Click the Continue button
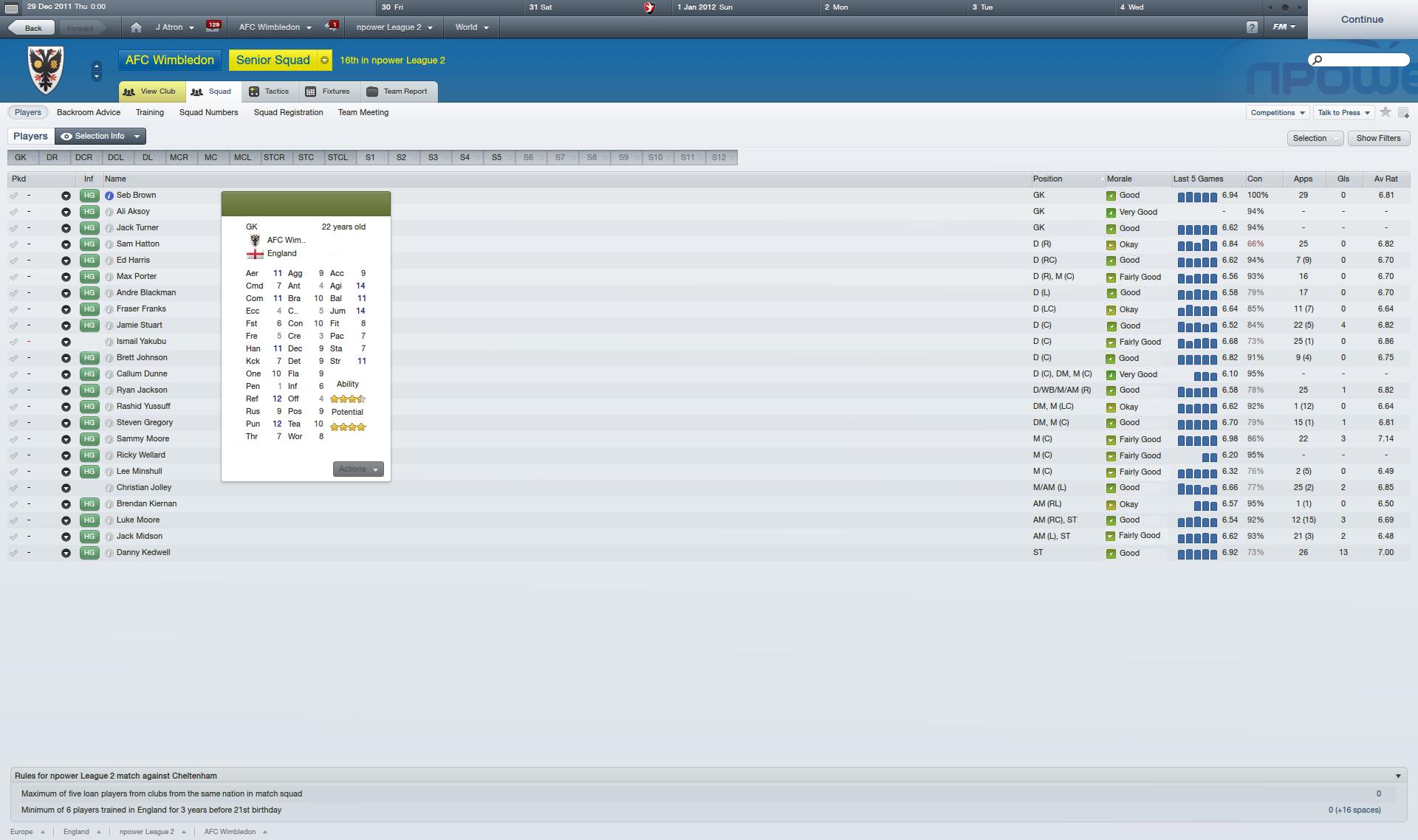Screen dimensions: 1418x840 tap(1362, 19)
